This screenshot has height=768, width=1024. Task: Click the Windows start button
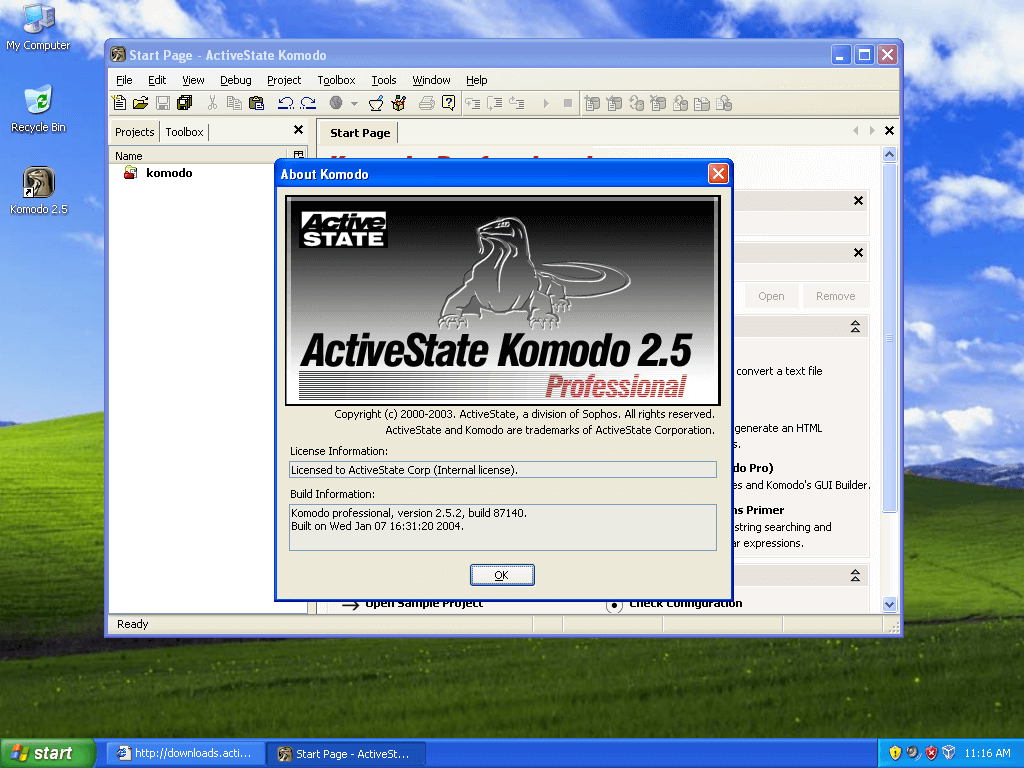[x=47, y=753]
